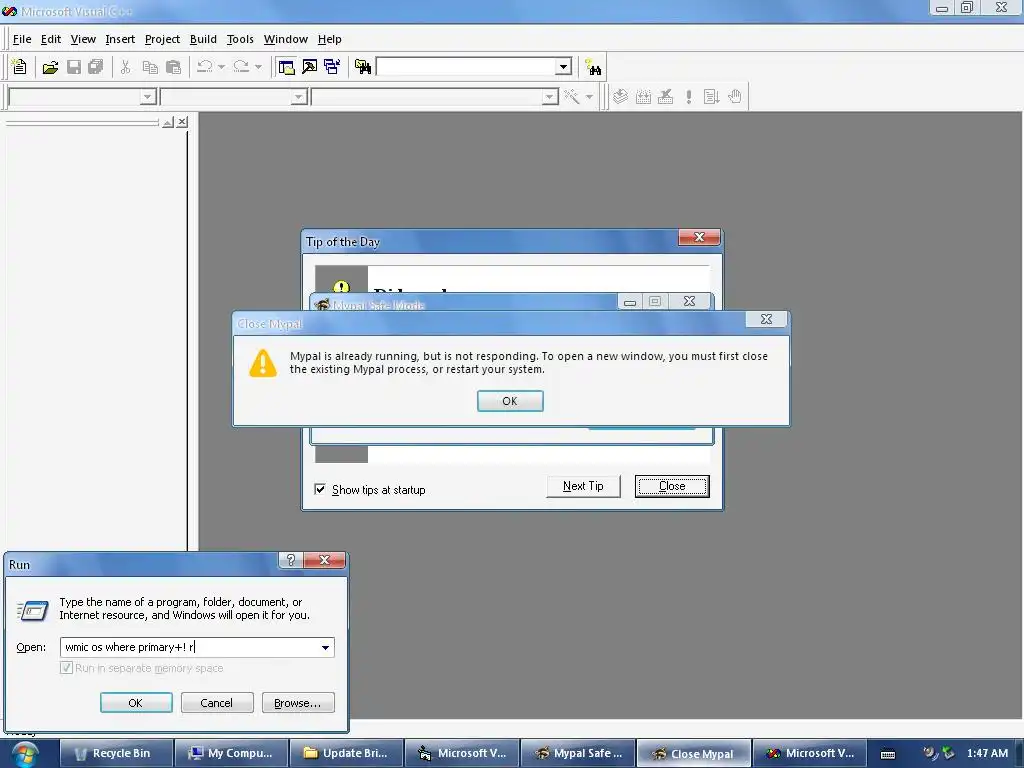Click the Go debug icon

tap(711, 97)
